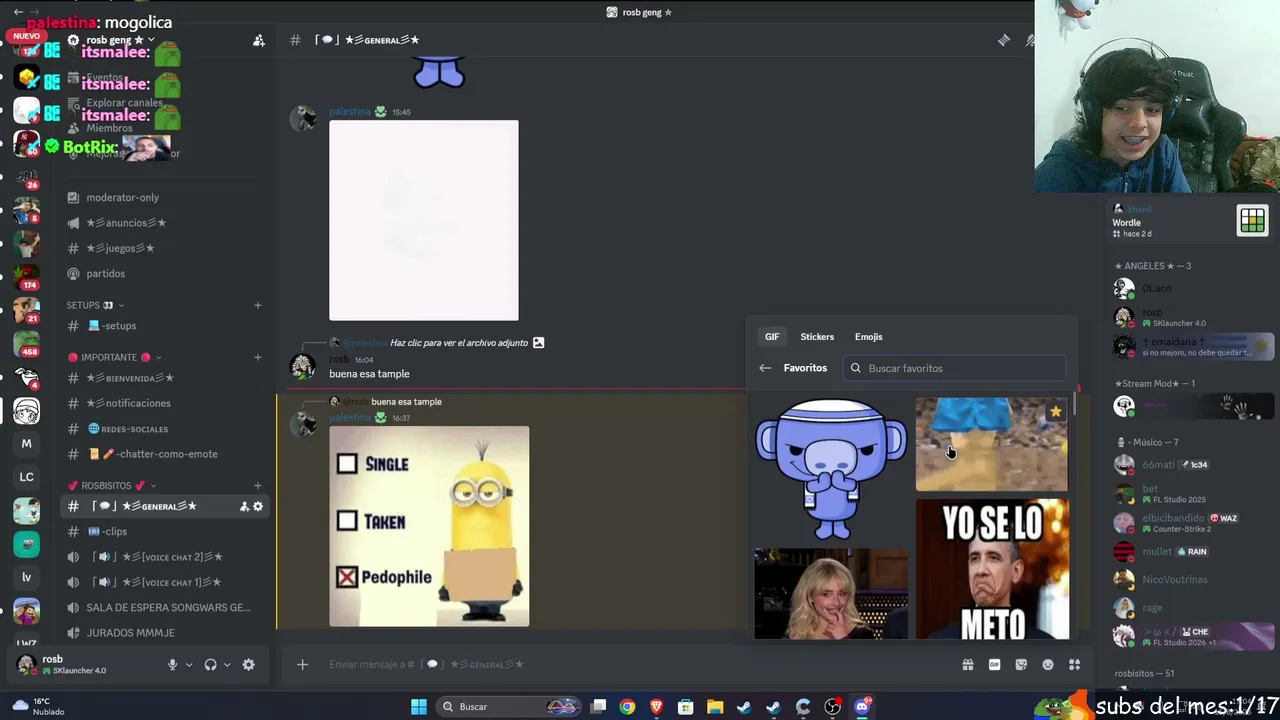
Task: Open the apps launcher icon
Action: [x=1075, y=665]
